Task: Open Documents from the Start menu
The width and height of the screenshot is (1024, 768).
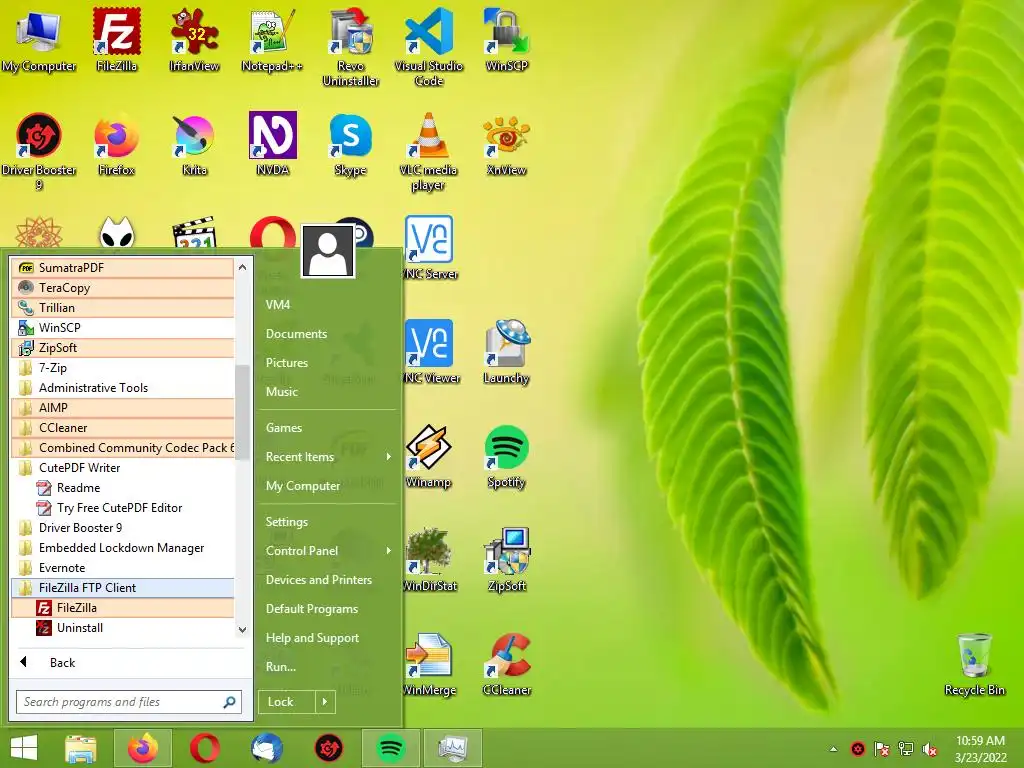Action: [296, 334]
